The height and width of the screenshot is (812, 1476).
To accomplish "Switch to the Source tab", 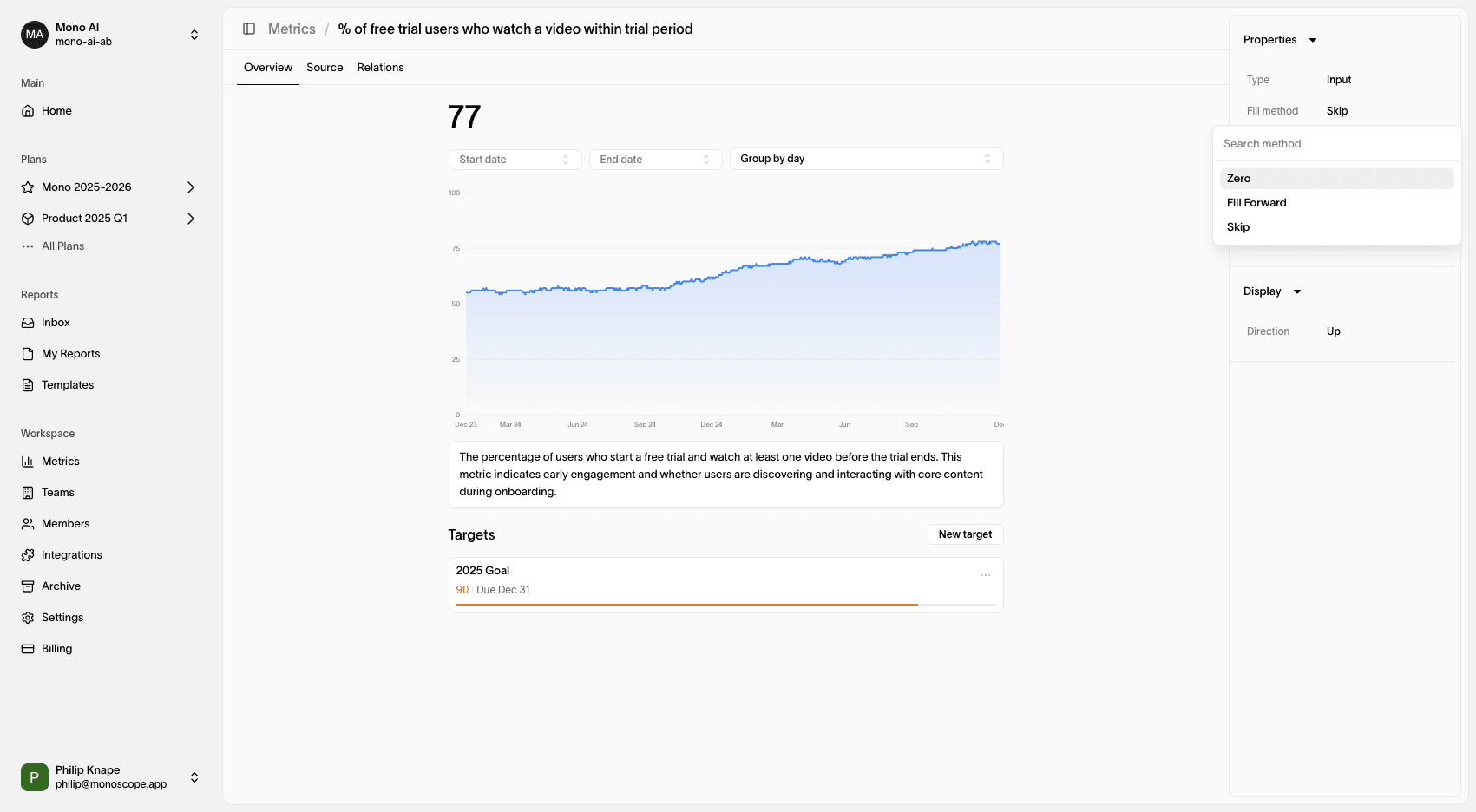I will [325, 68].
